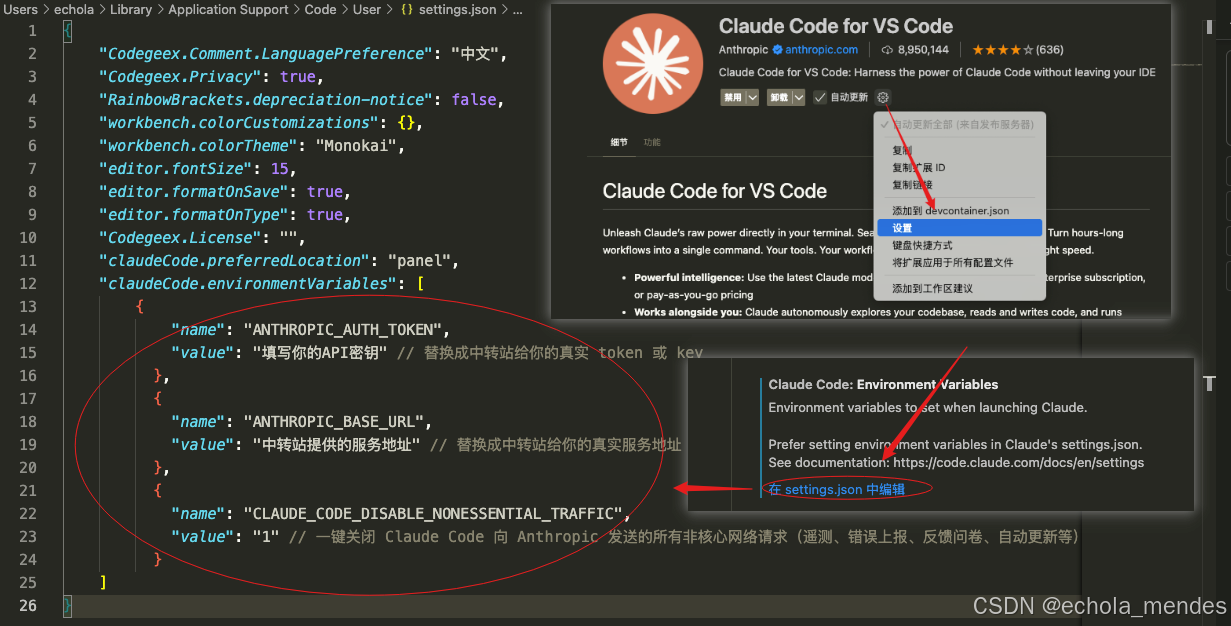Switch to the 功能 tab
This screenshot has width=1231, height=626.
(x=652, y=142)
